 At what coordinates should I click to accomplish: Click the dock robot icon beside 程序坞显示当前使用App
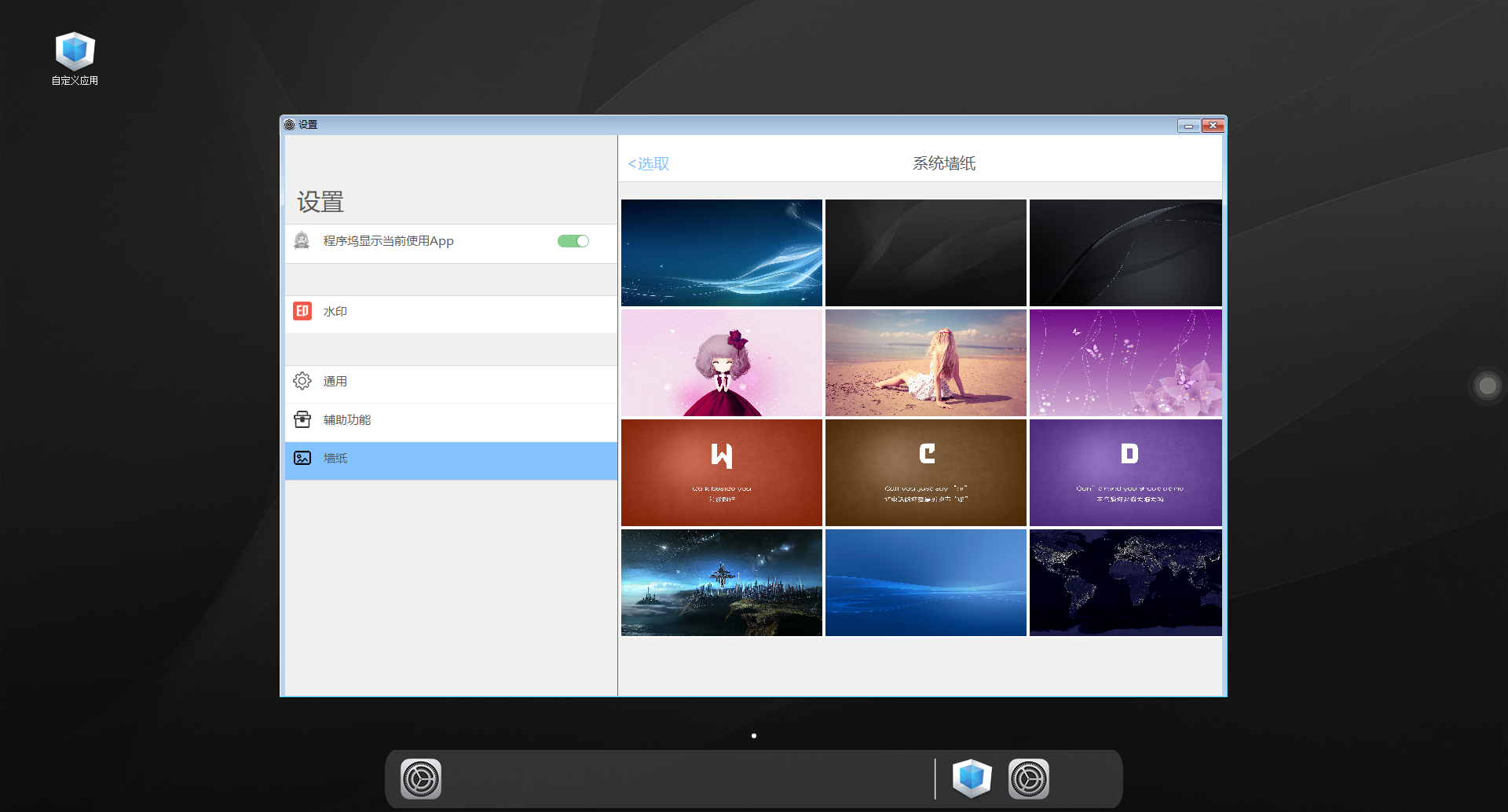pos(302,240)
